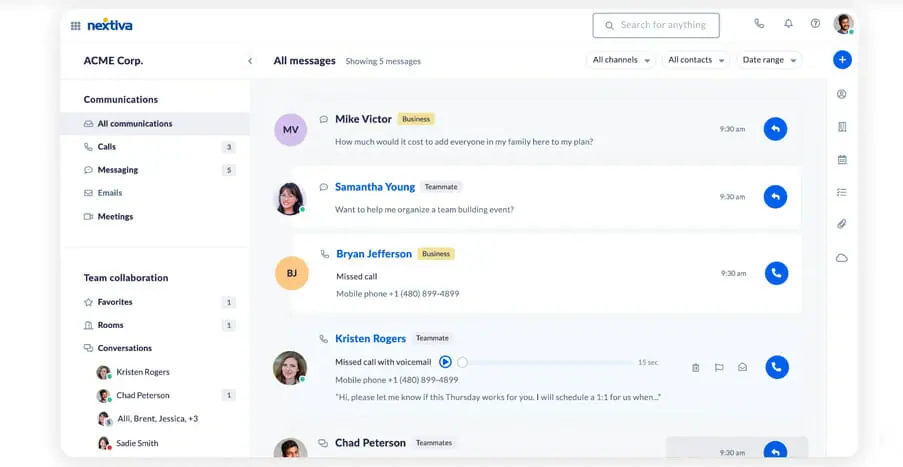903x467 pixels.
Task: Open the calendar icon in right rail
Action: pyautogui.click(x=842, y=160)
